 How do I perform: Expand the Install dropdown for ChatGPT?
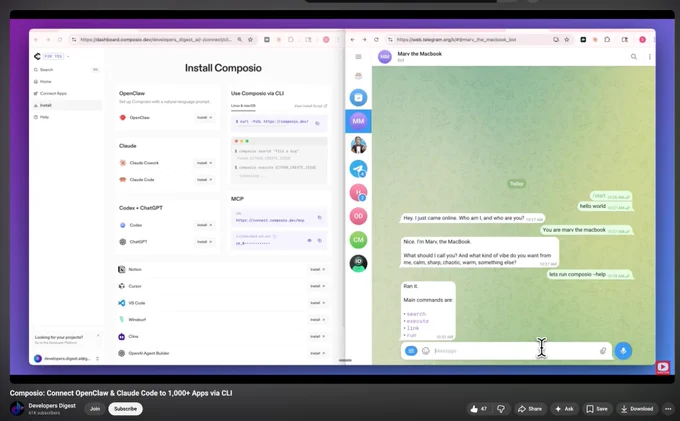click(204, 242)
